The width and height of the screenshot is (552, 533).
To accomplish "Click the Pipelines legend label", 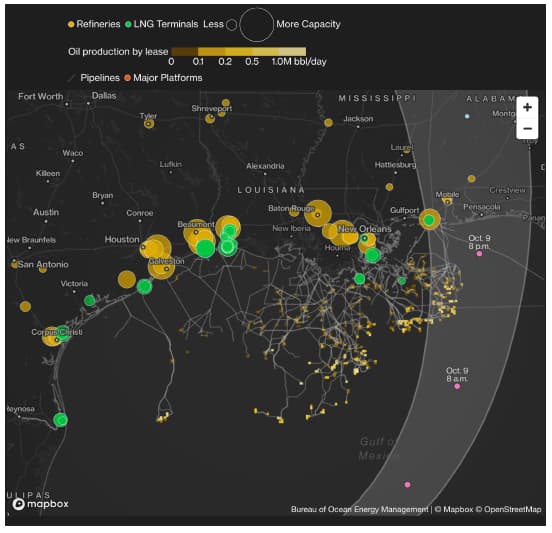I will 100,78.
